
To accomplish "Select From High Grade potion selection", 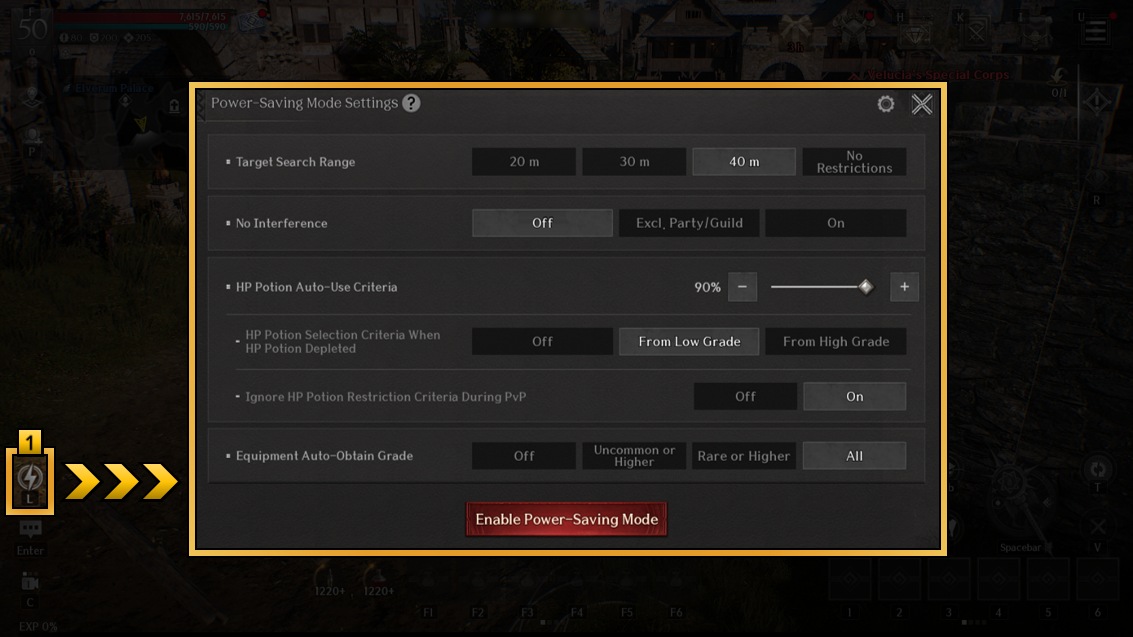I will tap(835, 342).
